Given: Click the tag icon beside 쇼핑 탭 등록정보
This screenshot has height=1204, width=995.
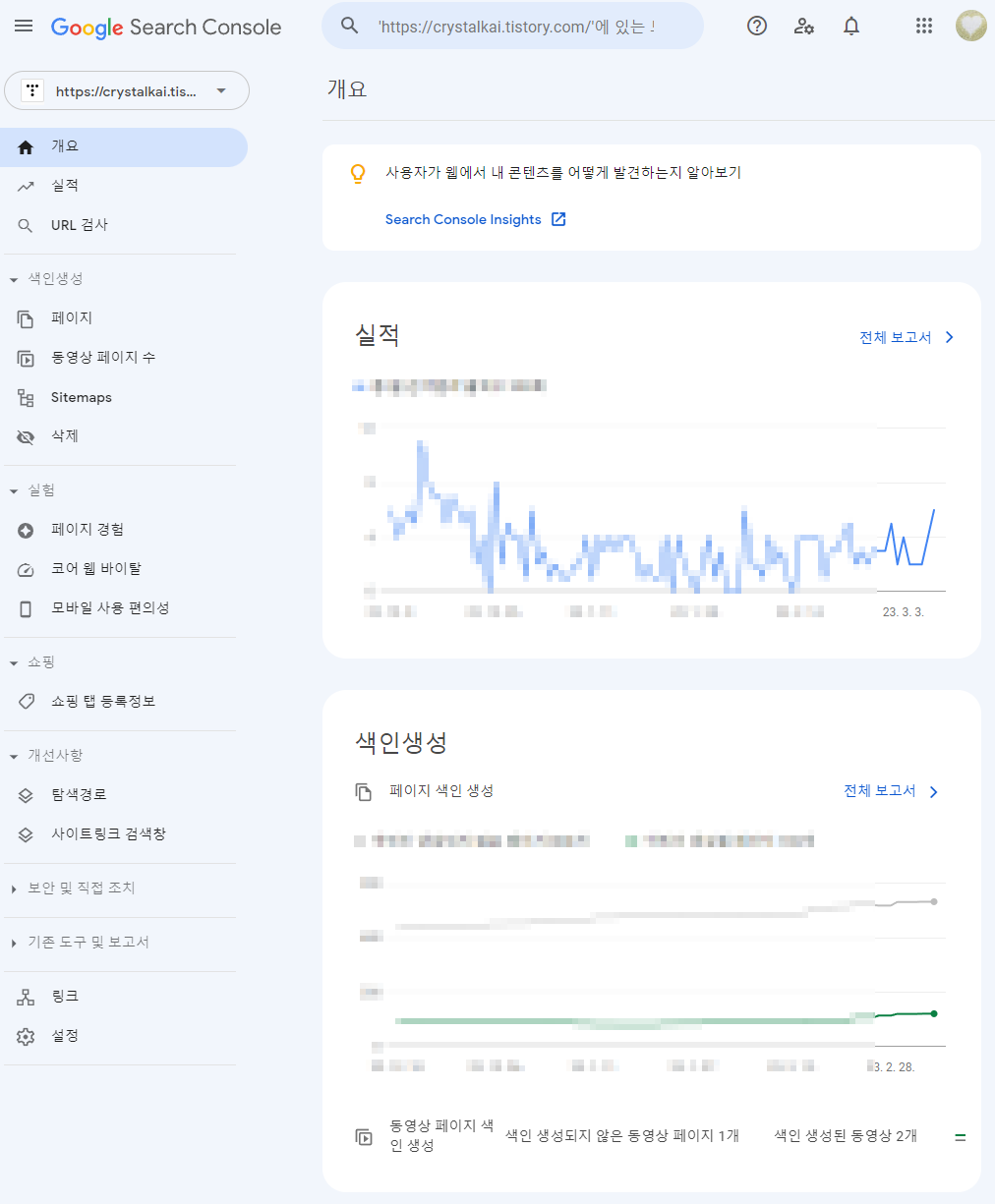Looking at the screenshot, I should coord(26,702).
